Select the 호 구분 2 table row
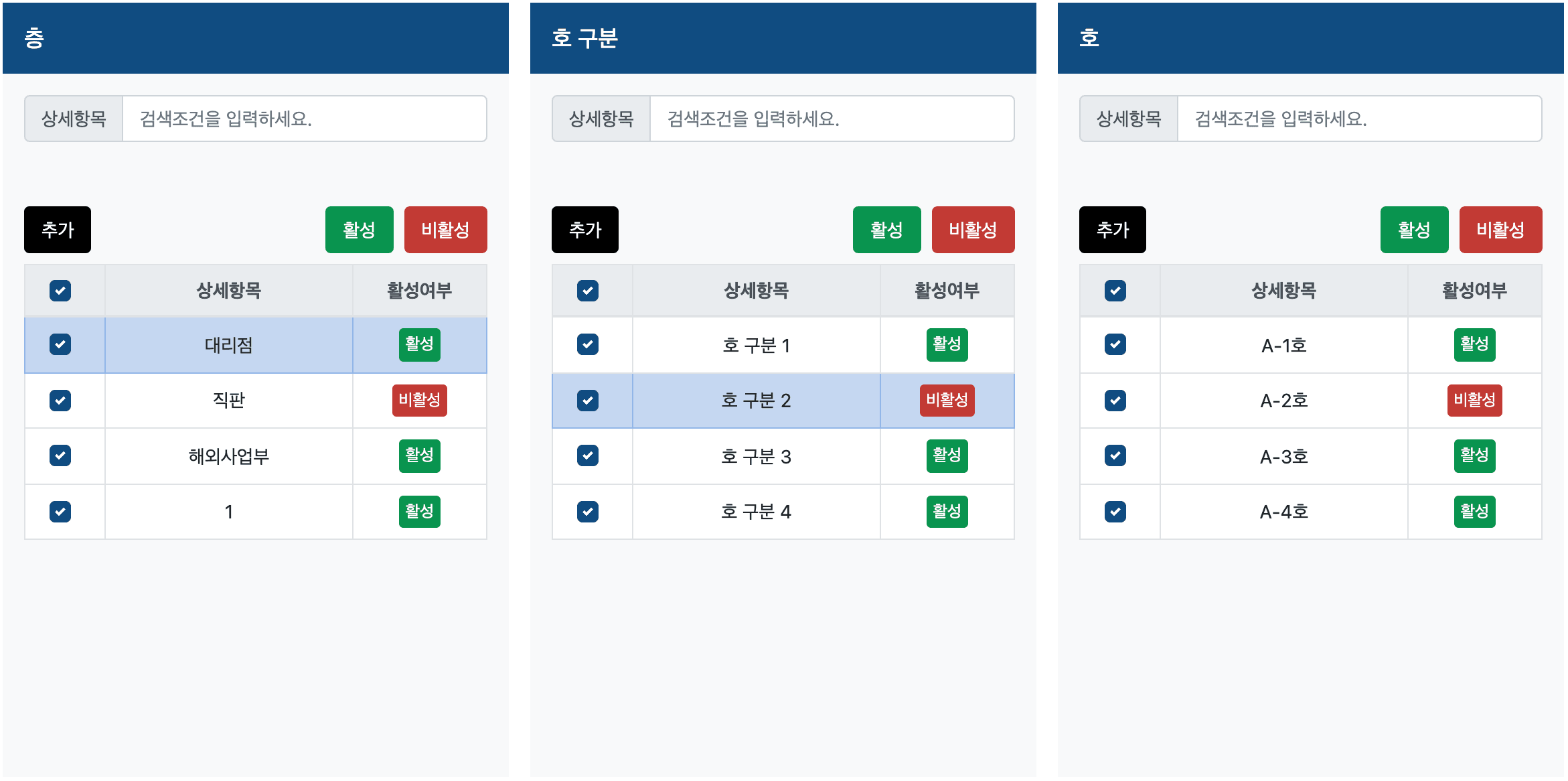This screenshot has height=781, width=1568. [x=757, y=401]
